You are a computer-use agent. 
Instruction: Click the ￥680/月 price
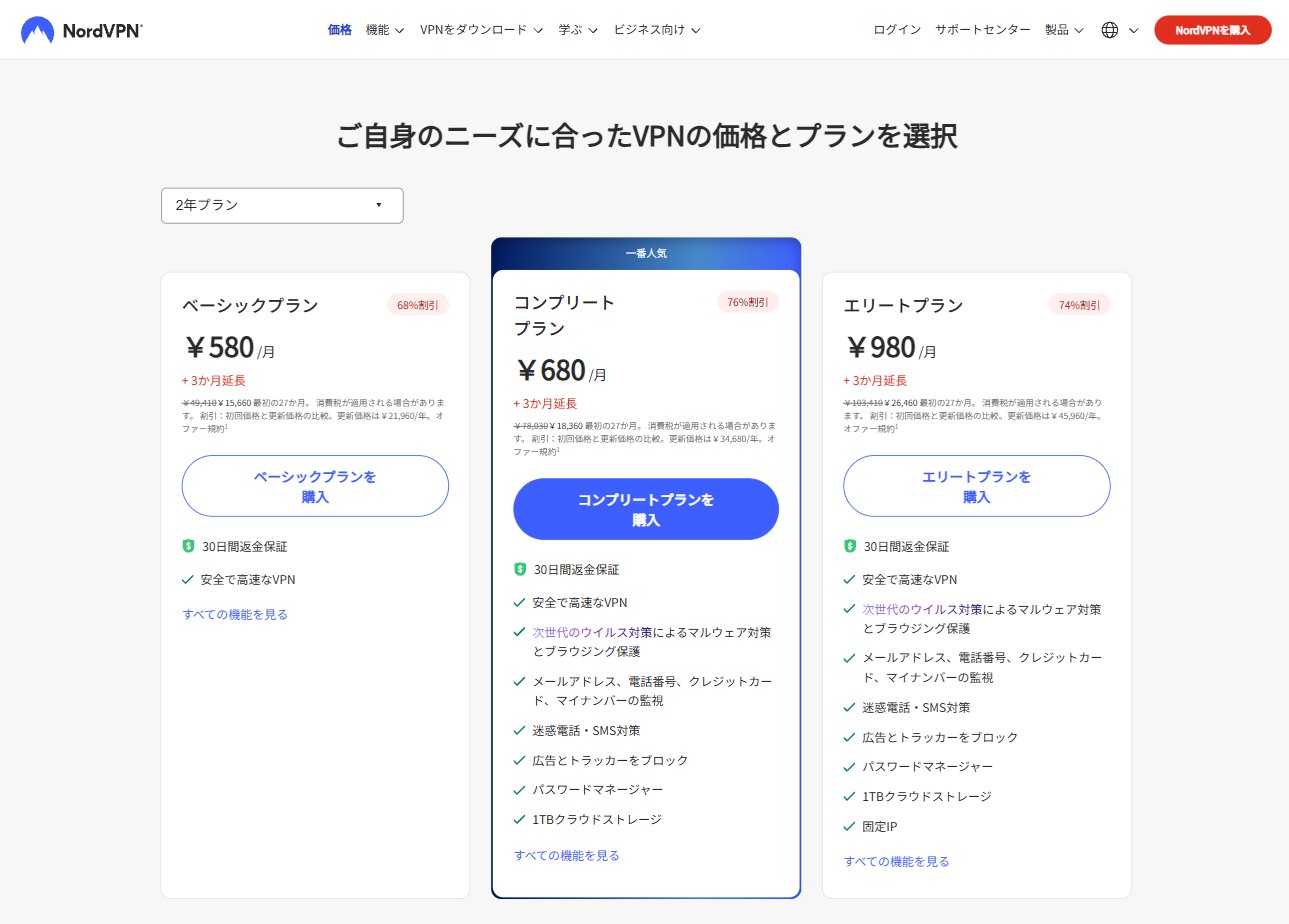[562, 372]
